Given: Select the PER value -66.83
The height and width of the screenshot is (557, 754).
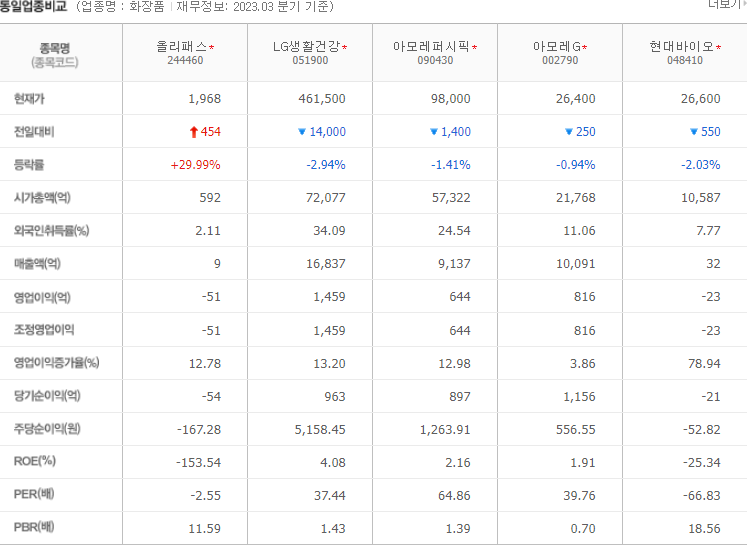Looking at the screenshot, I should click(x=702, y=495).
